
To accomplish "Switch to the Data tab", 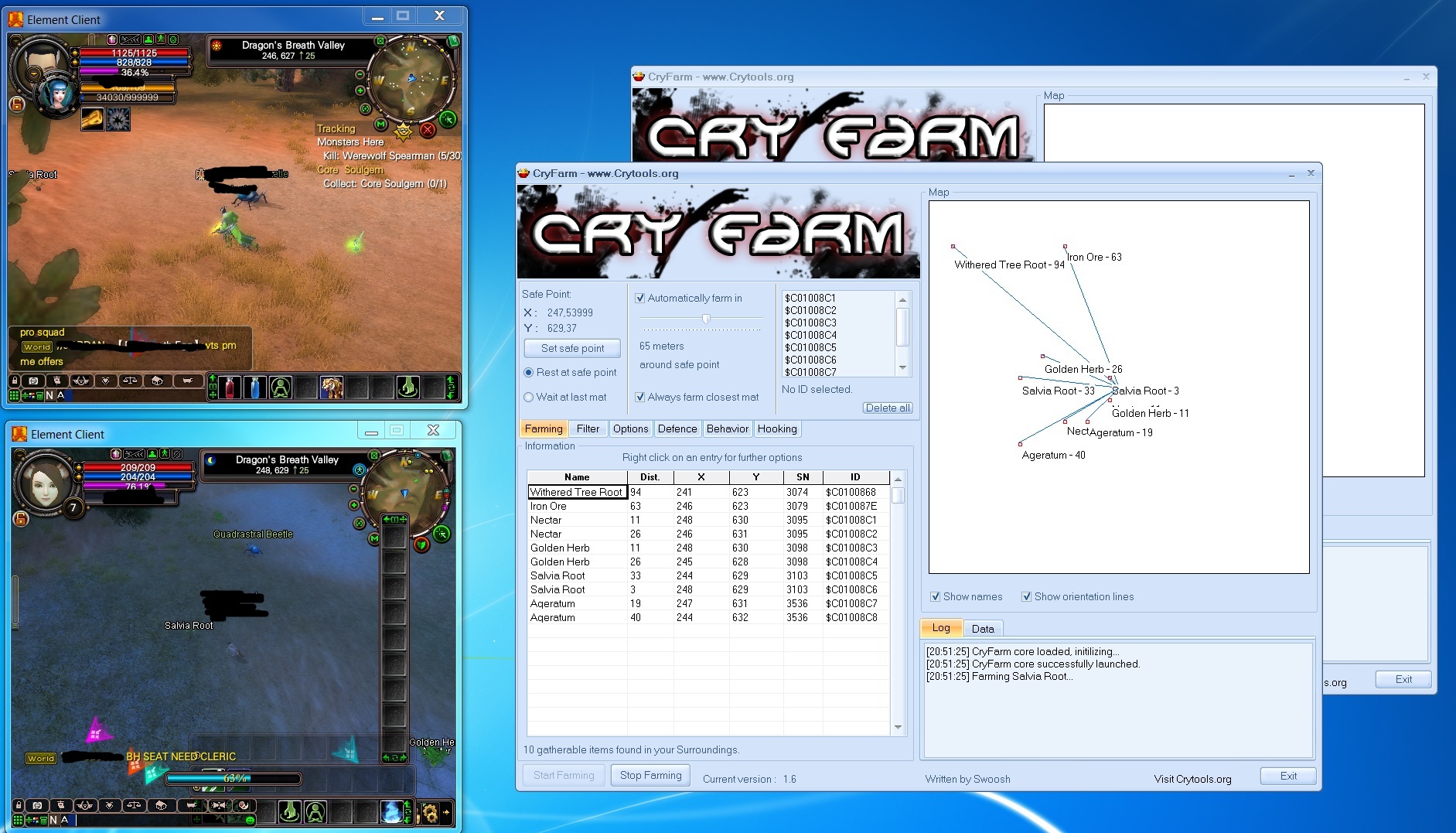I will (983, 629).
